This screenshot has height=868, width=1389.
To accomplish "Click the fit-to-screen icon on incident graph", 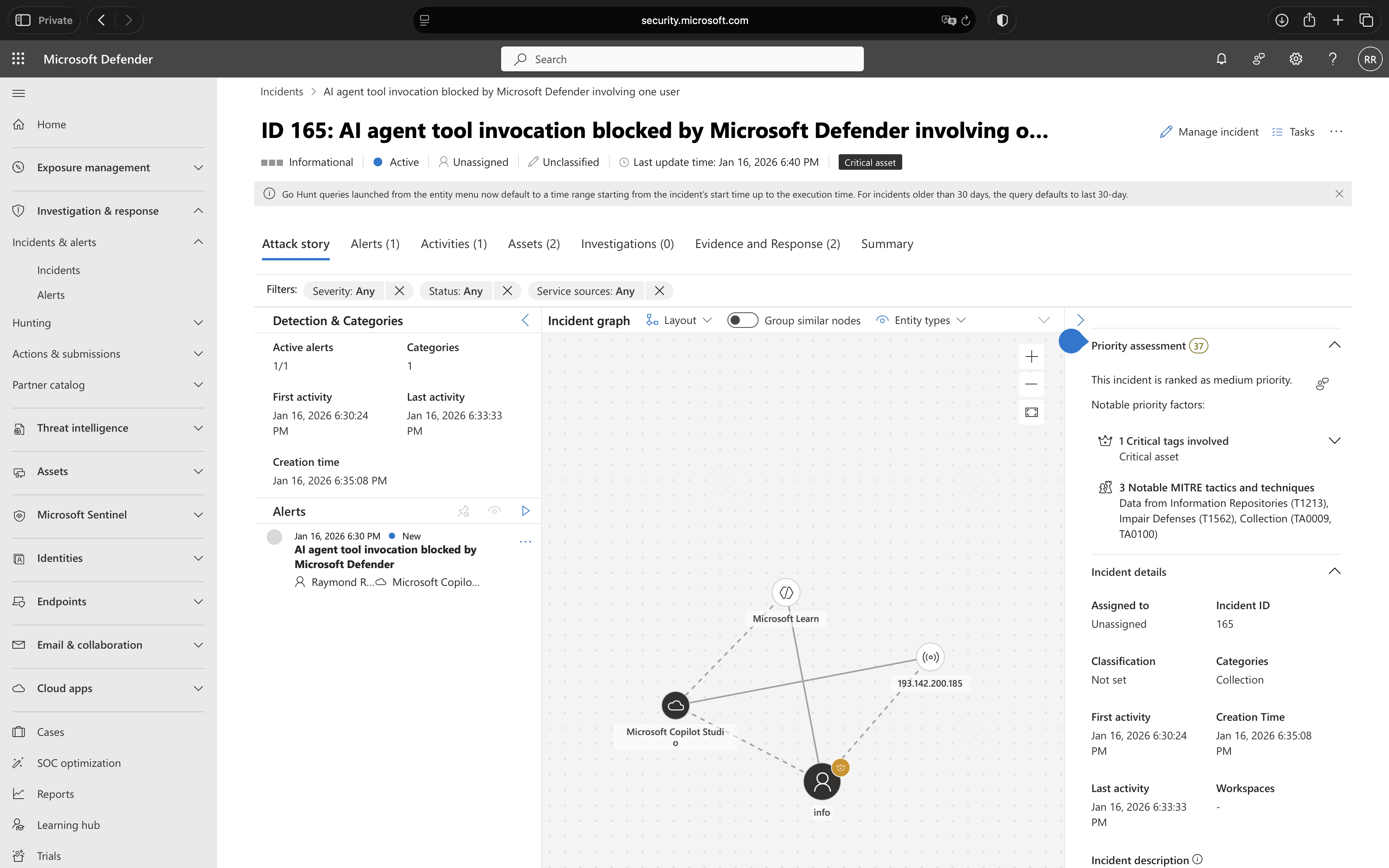I will pyautogui.click(x=1031, y=412).
